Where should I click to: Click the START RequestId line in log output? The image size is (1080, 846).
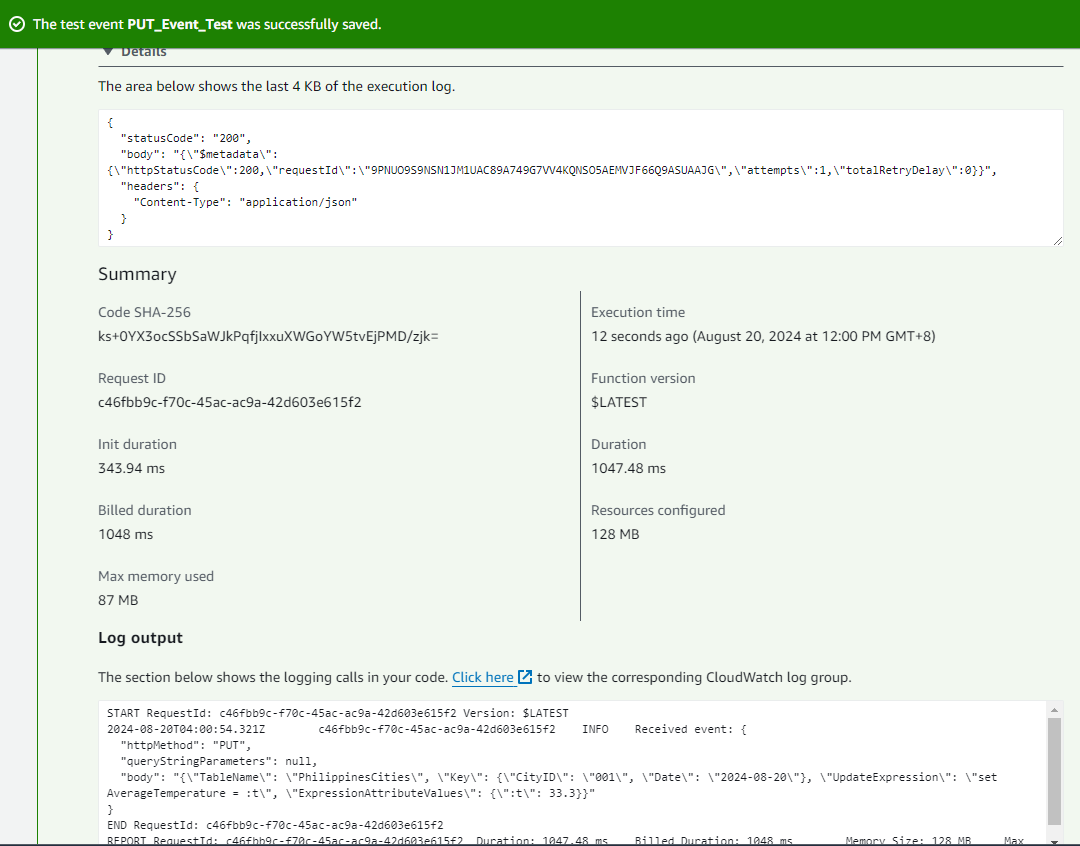338,713
